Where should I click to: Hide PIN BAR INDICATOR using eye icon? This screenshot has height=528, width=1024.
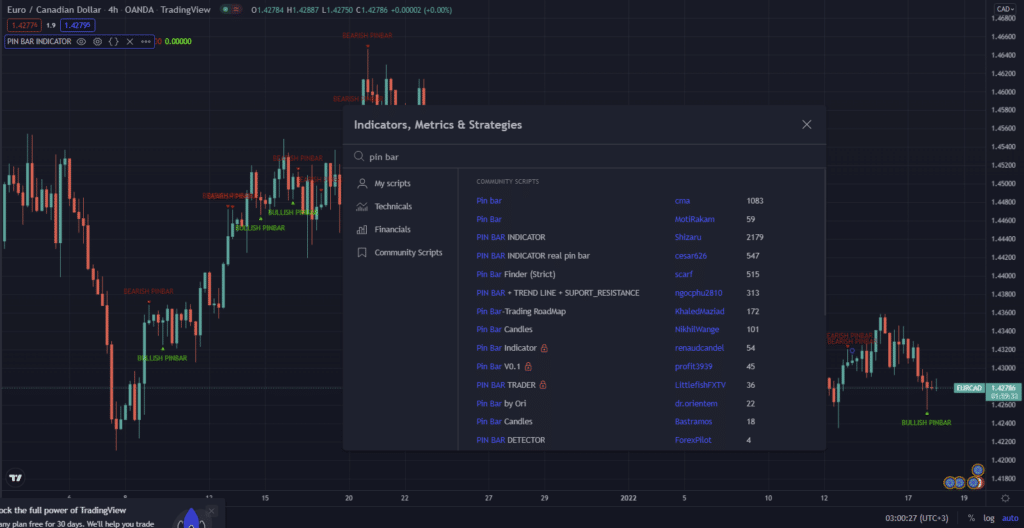(82, 42)
